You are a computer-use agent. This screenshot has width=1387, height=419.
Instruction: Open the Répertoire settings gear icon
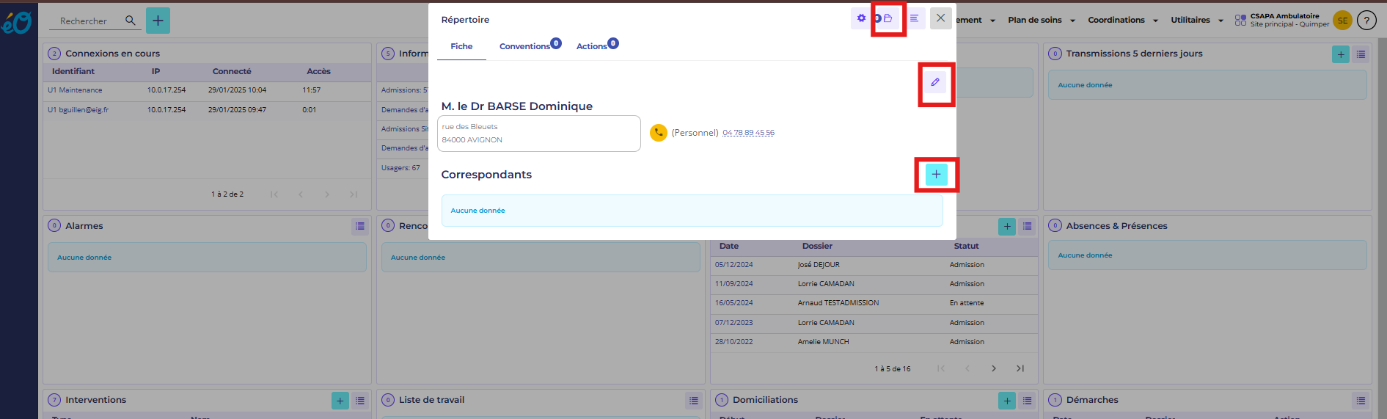coord(861,19)
